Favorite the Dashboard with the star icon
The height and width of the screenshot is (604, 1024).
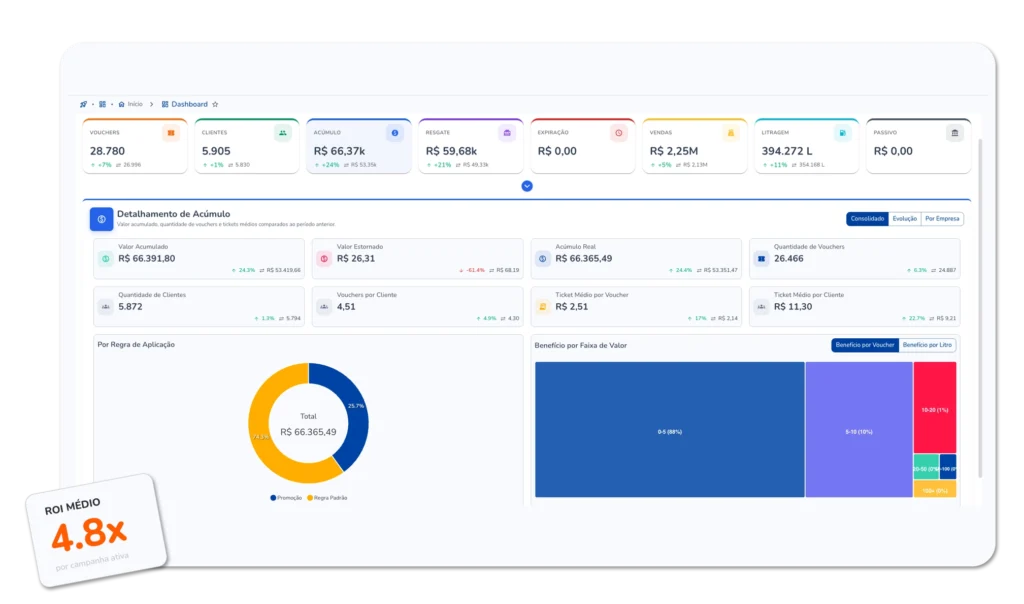pos(215,104)
